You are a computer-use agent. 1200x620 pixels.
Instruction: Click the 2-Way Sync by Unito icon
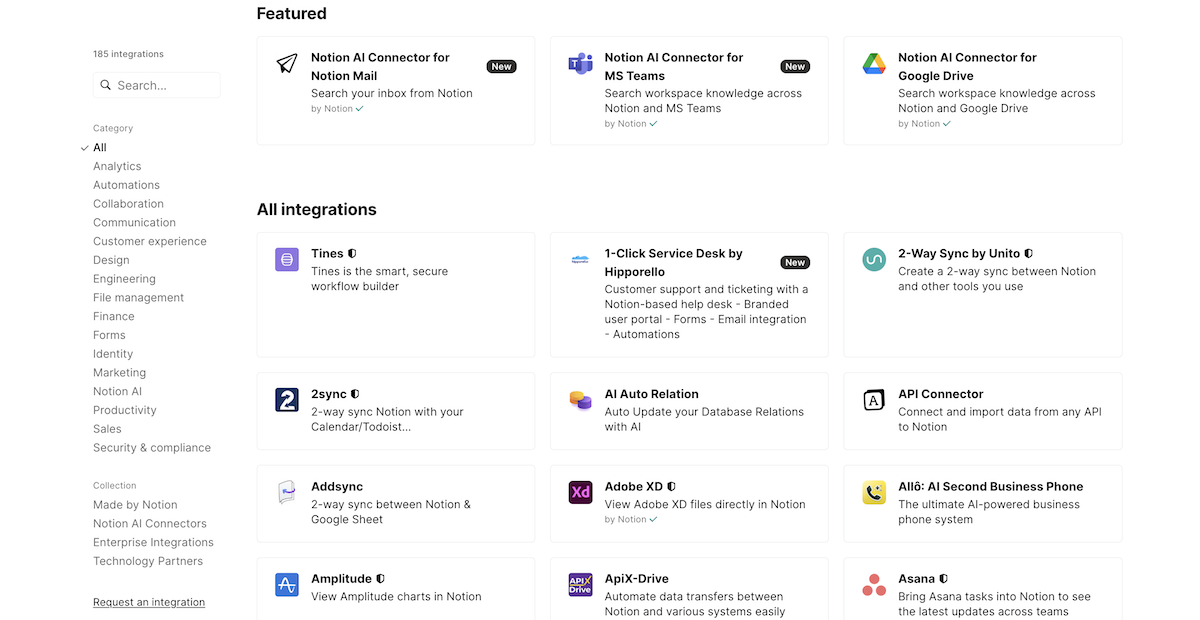(873, 259)
